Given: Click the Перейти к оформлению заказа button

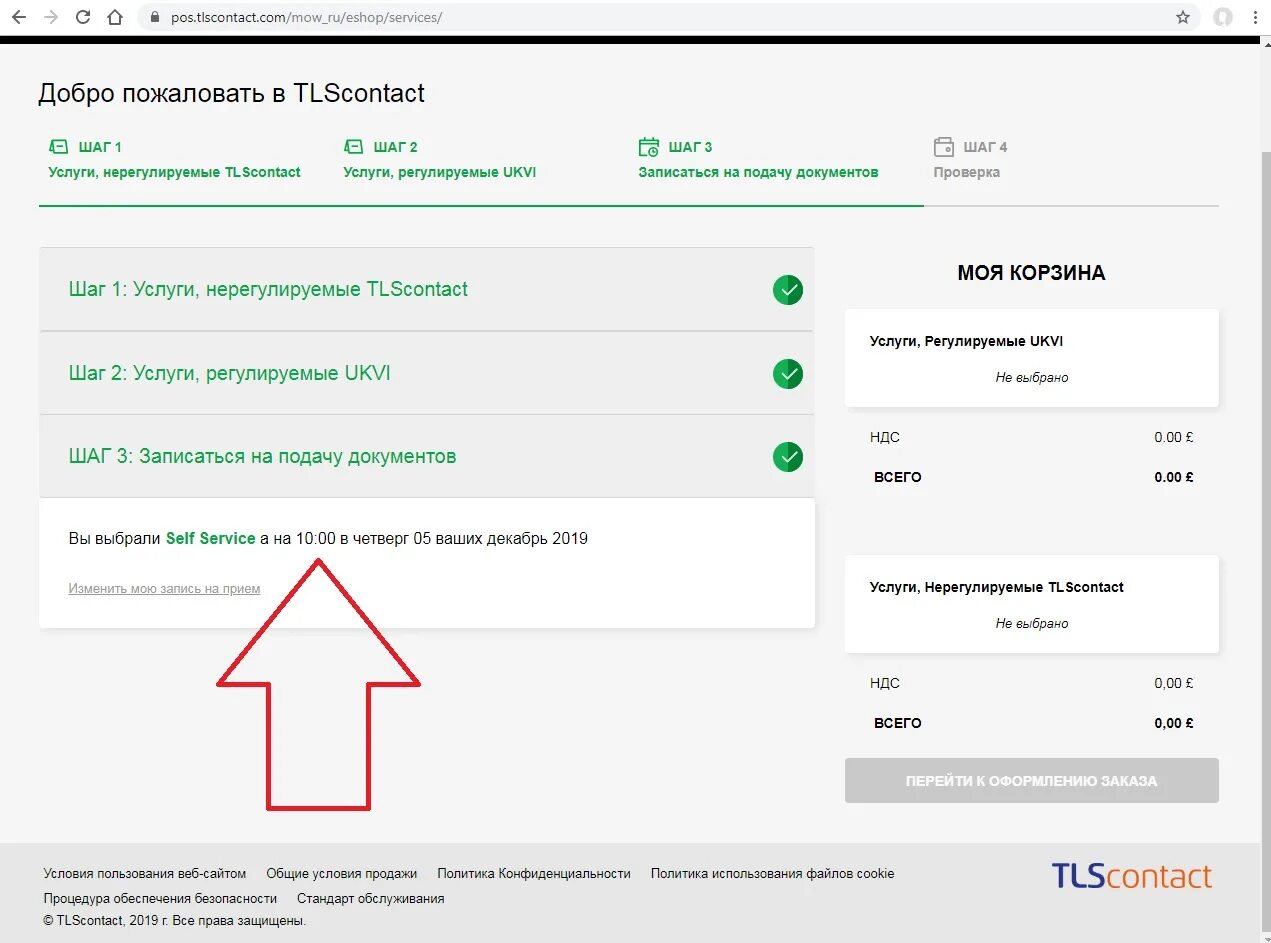Looking at the screenshot, I should (1031, 781).
